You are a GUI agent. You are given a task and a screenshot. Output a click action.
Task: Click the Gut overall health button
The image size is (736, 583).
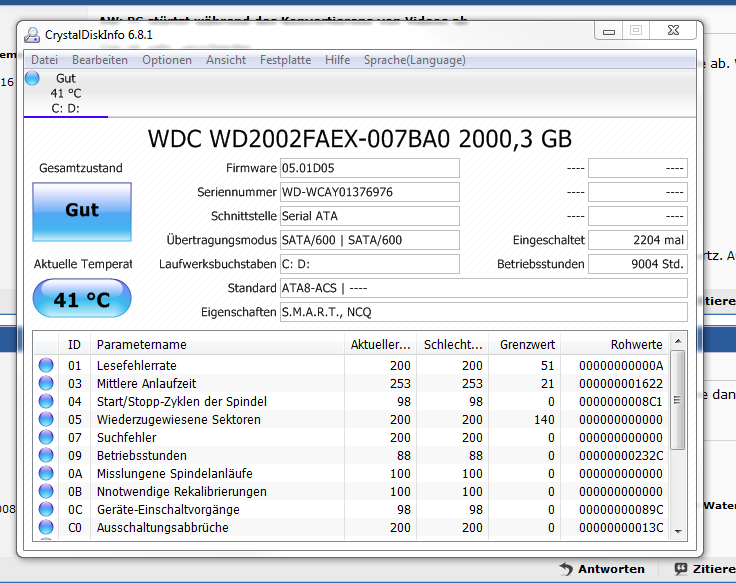[x=82, y=212]
